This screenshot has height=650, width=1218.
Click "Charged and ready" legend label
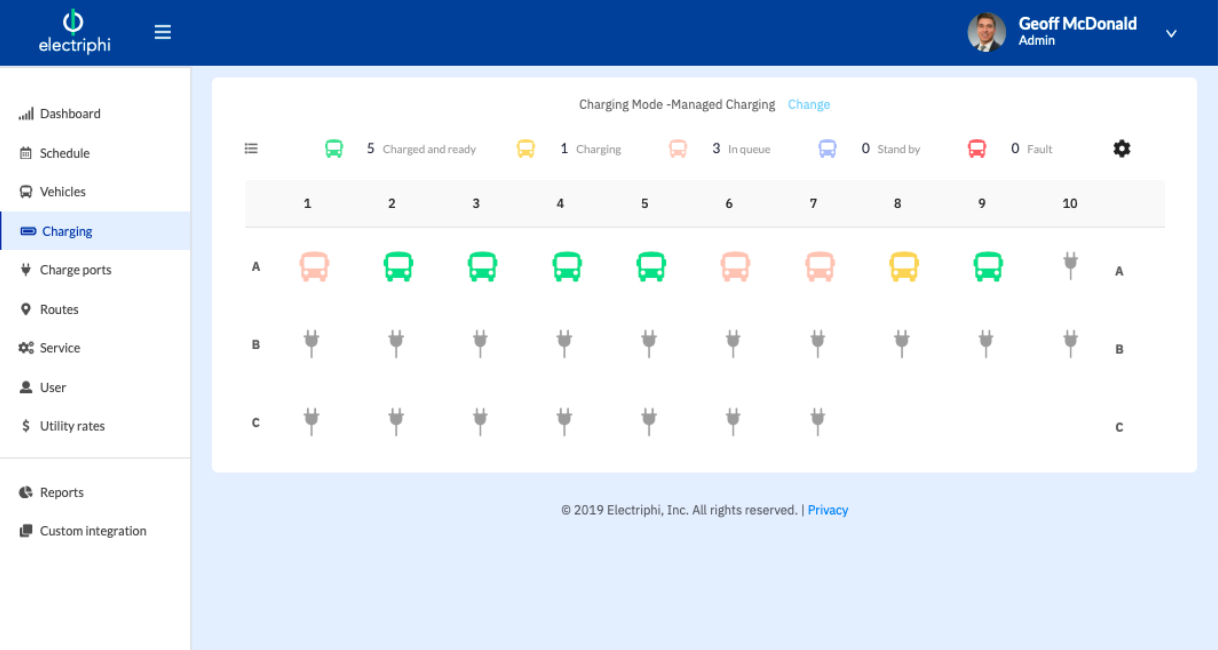click(429, 149)
